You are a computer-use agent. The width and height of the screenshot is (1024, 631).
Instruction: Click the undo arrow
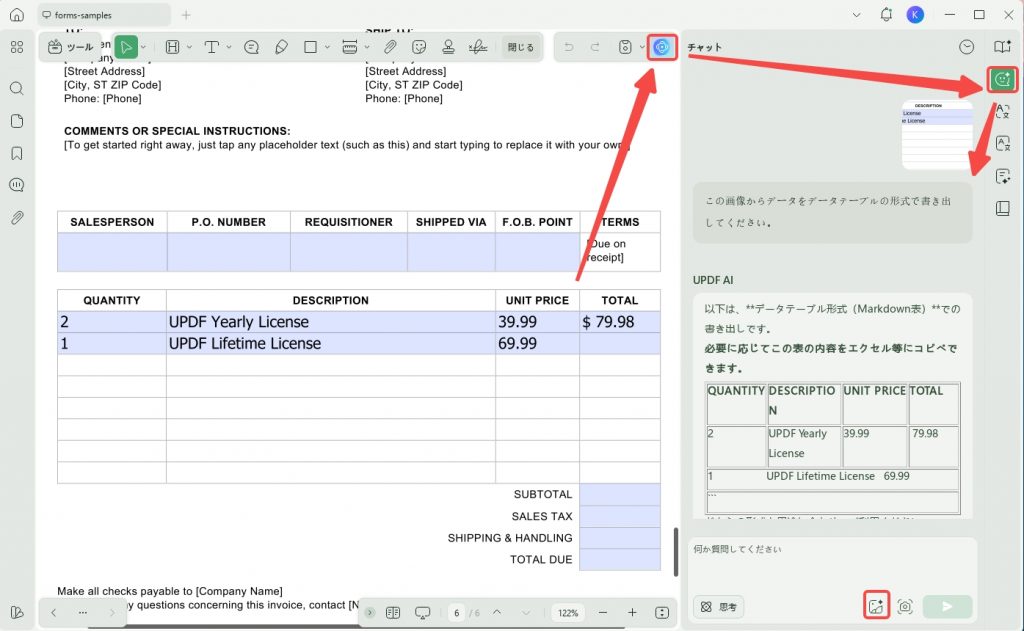(569, 47)
